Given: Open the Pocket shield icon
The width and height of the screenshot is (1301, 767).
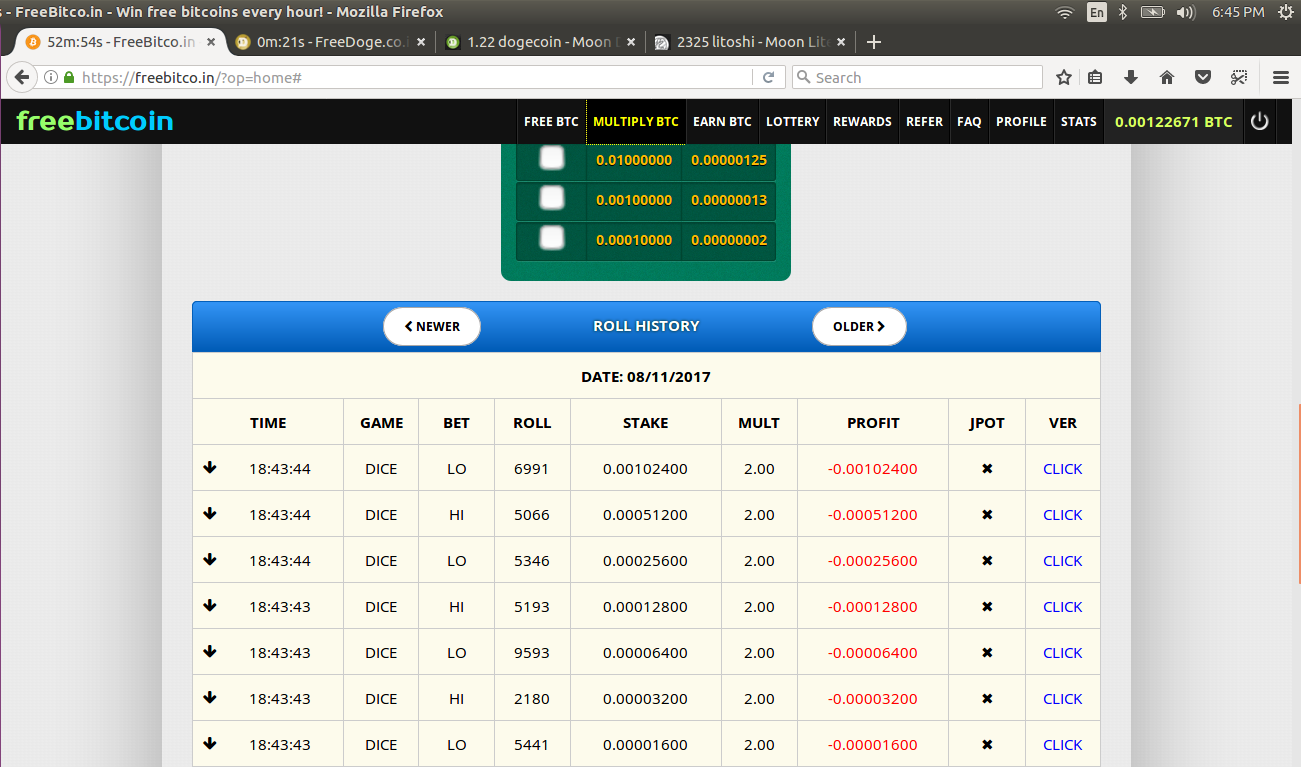Looking at the screenshot, I should tap(1204, 77).
